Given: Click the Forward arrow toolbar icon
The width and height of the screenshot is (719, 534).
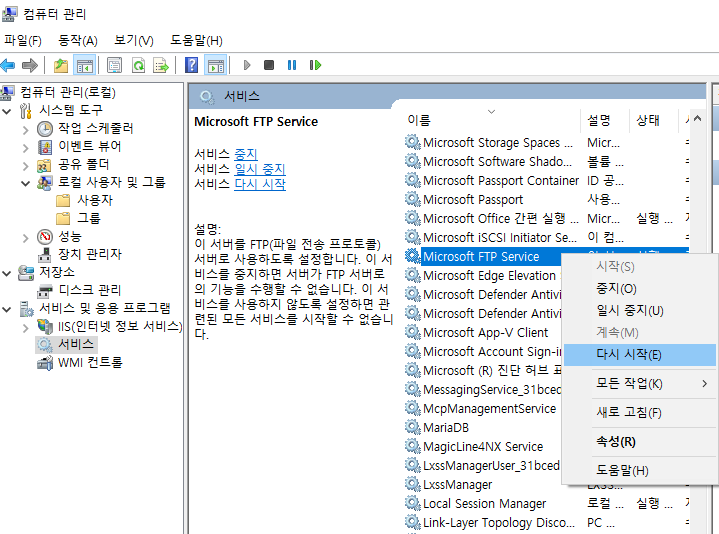Looking at the screenshot, I should [30, 65].
